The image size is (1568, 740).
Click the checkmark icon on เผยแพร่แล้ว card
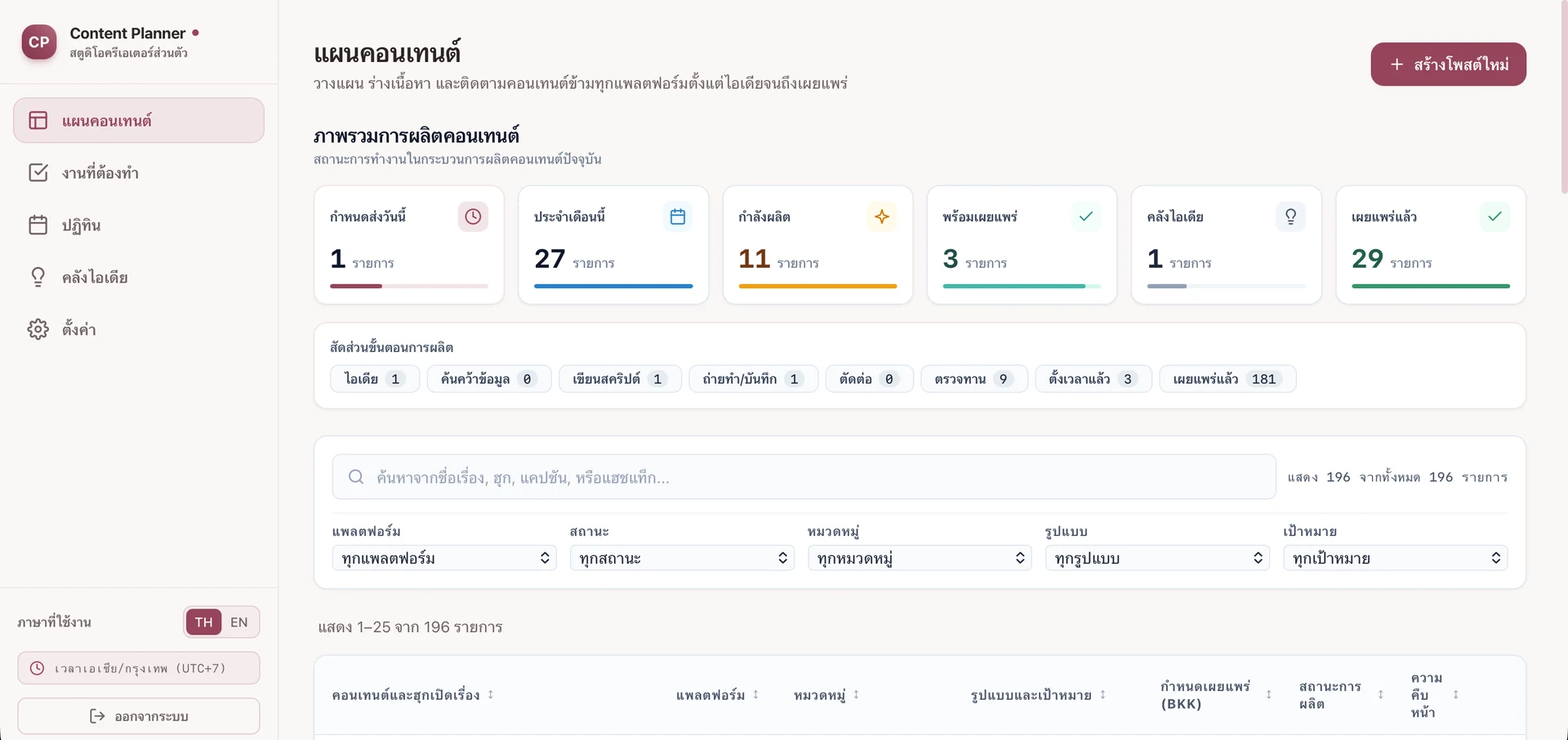1494,216
